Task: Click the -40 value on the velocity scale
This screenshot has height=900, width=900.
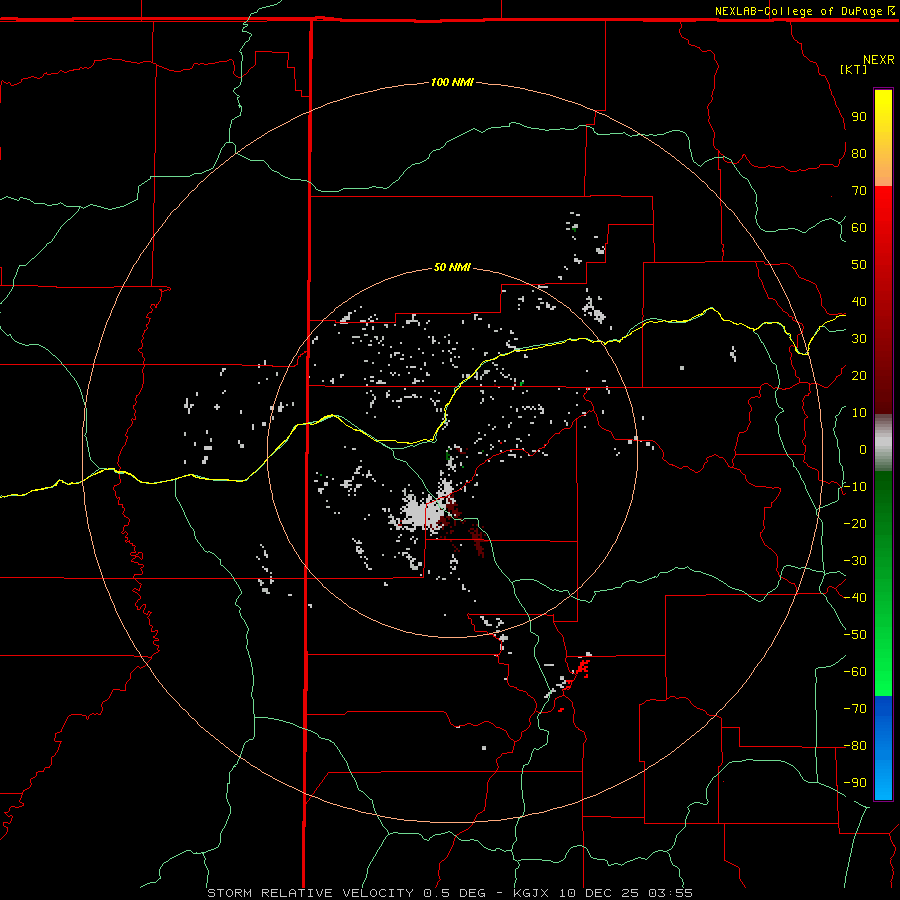Action: [x=855, y=598]
